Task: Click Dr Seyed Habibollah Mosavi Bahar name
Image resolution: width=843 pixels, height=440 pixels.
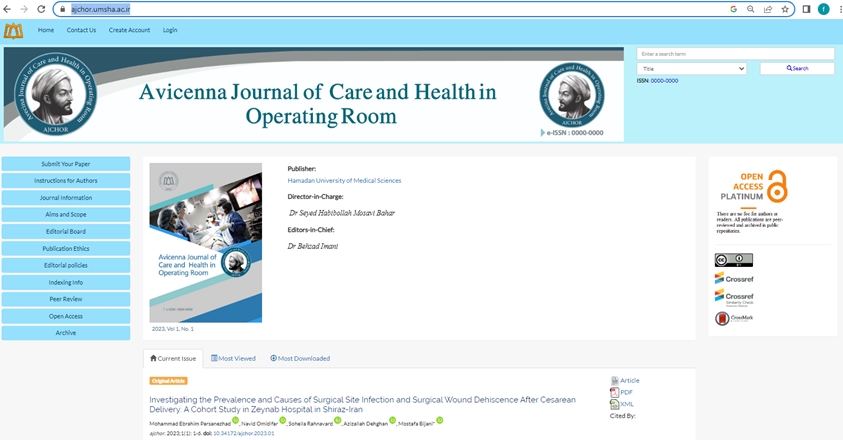Action: [x=342, y=213]
